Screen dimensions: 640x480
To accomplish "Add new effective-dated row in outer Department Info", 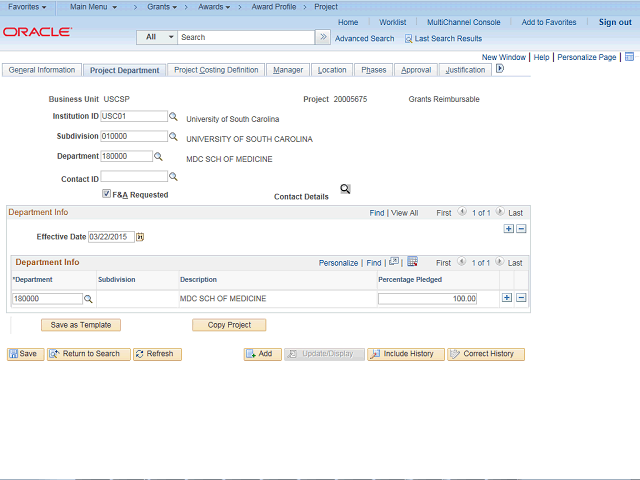I will pos(509,229).
